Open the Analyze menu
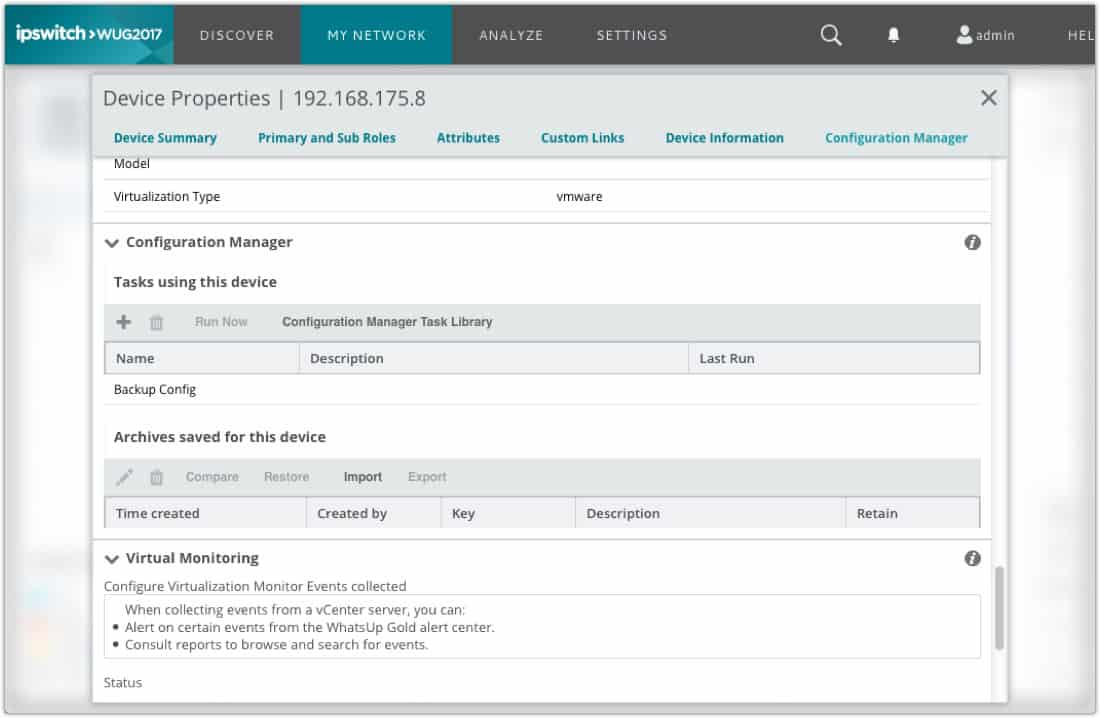Image resolution: width=1100 pixels, height=718 pixels. point(511,35)
